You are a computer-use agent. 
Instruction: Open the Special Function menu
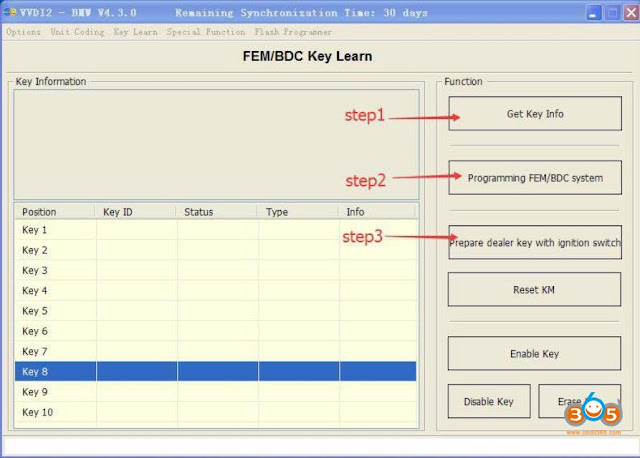[x=206, y=32]
